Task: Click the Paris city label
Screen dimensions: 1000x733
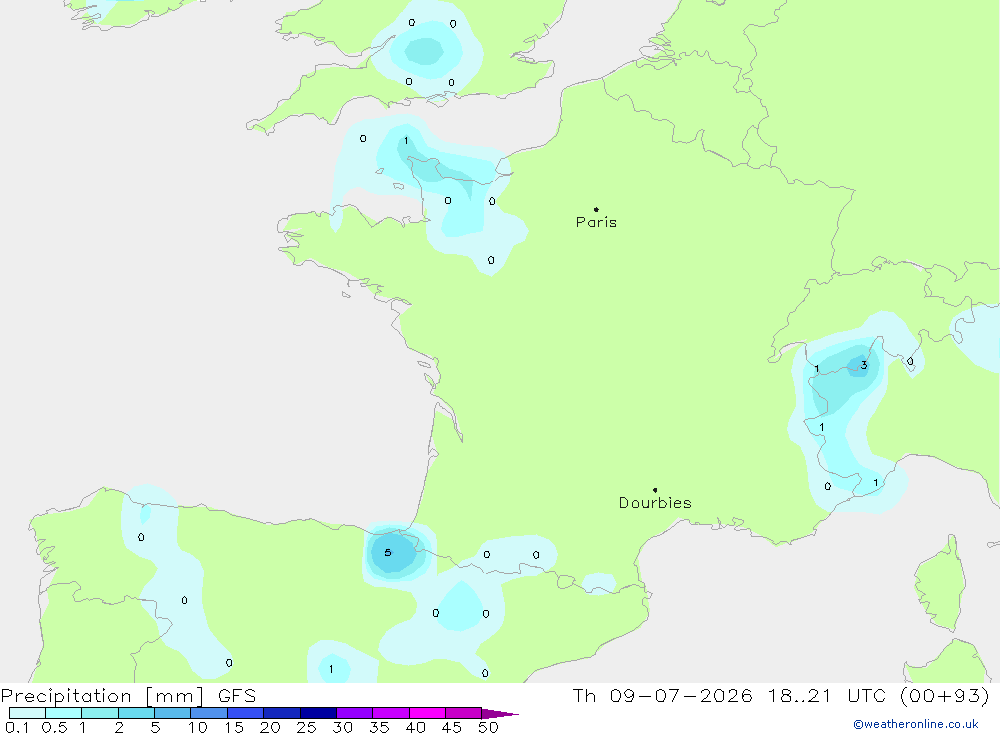Action: click(596, 222)
